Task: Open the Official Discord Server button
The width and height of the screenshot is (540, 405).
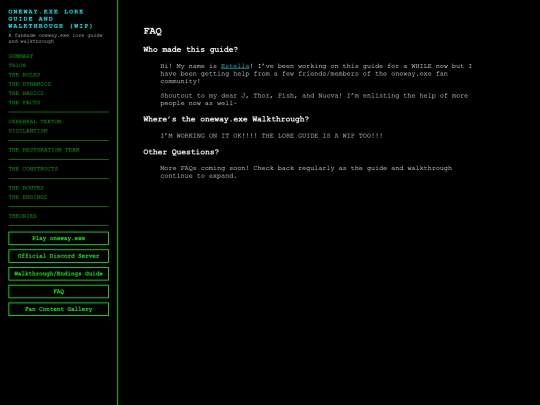Action: click(59, 256)
